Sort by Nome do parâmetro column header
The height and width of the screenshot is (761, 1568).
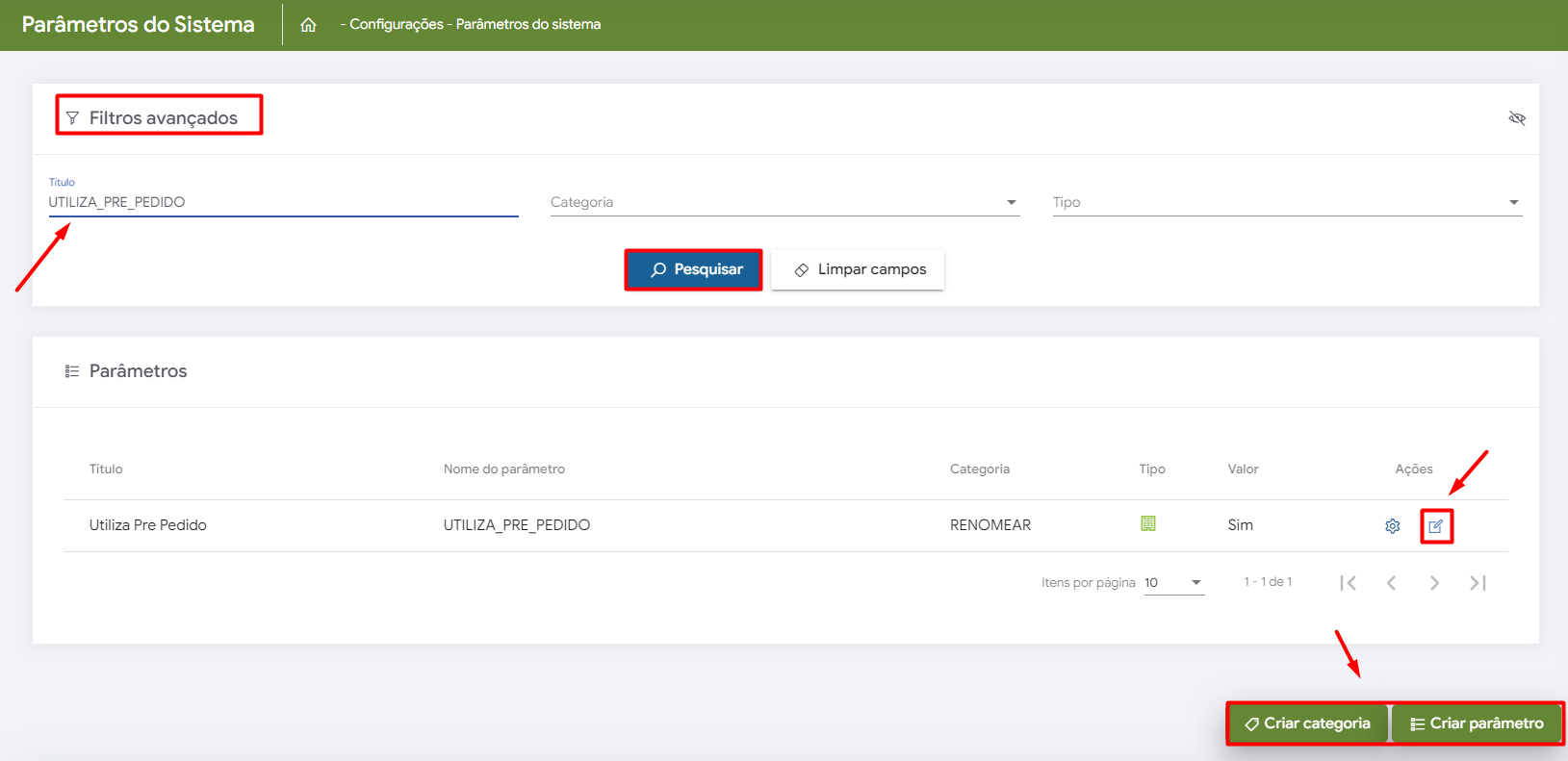pyautogui.click(x=503, y=469)
